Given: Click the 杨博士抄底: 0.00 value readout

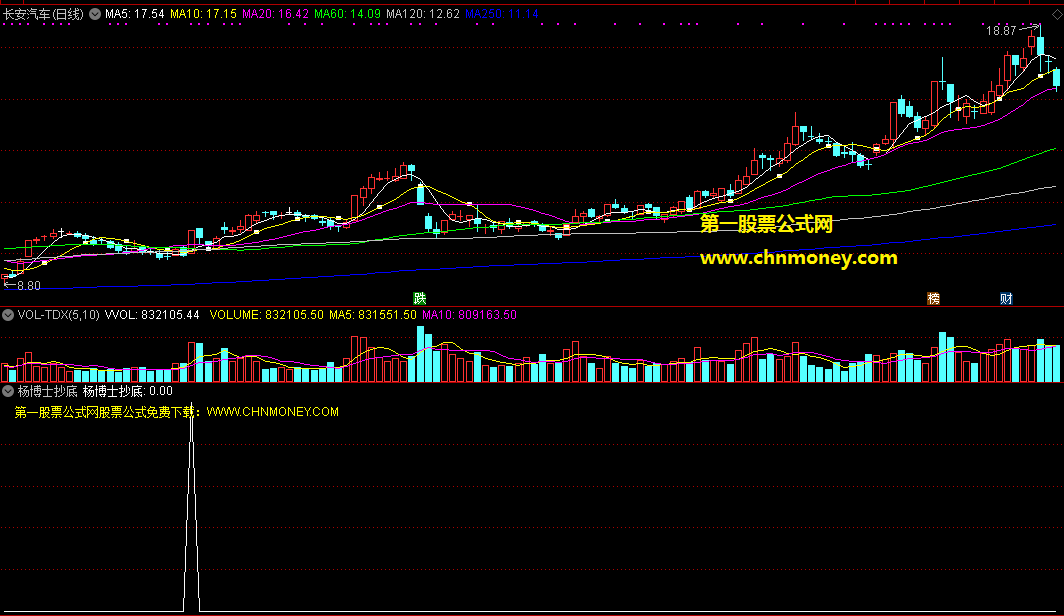Looking at the screenshot, I should coord(128,391).
